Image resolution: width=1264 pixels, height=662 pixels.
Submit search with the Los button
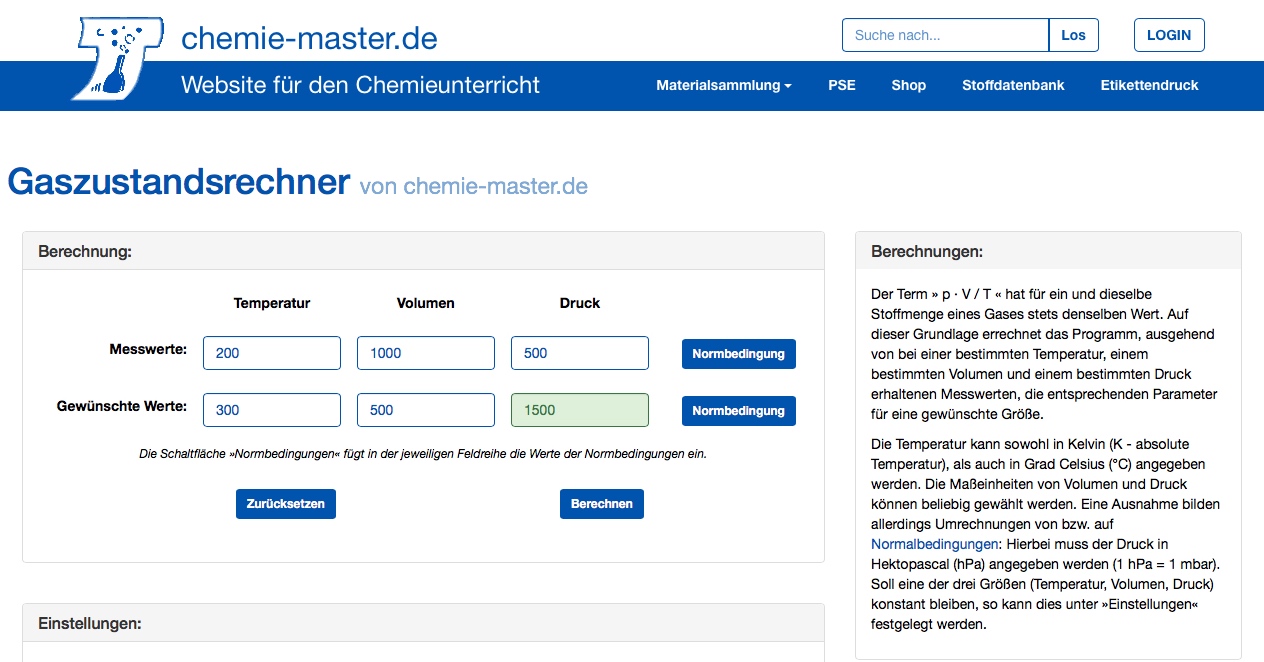[x=1074, y=35]
